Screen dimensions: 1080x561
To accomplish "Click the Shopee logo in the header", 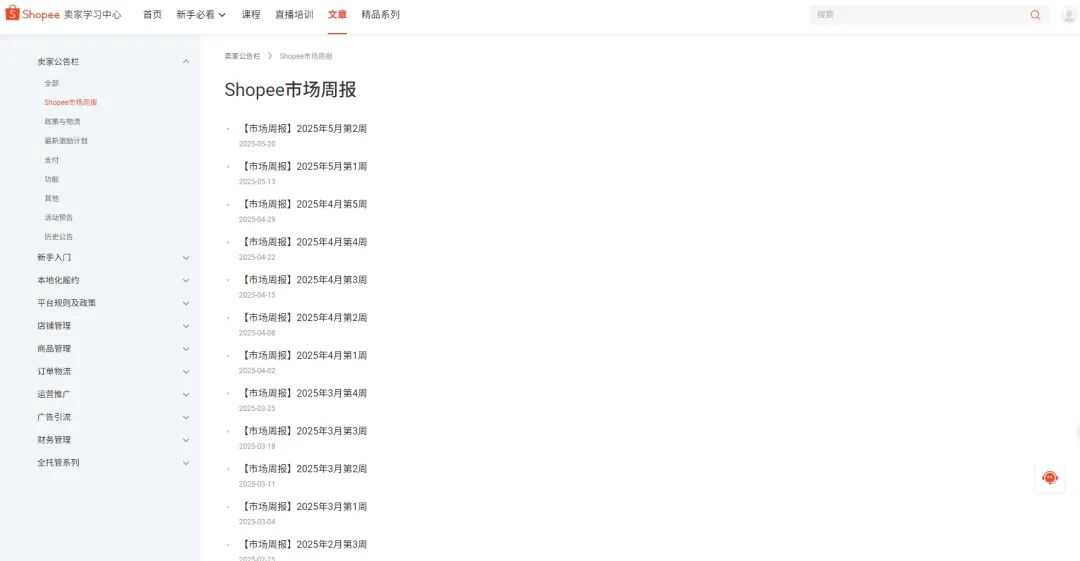I will 32,14.
